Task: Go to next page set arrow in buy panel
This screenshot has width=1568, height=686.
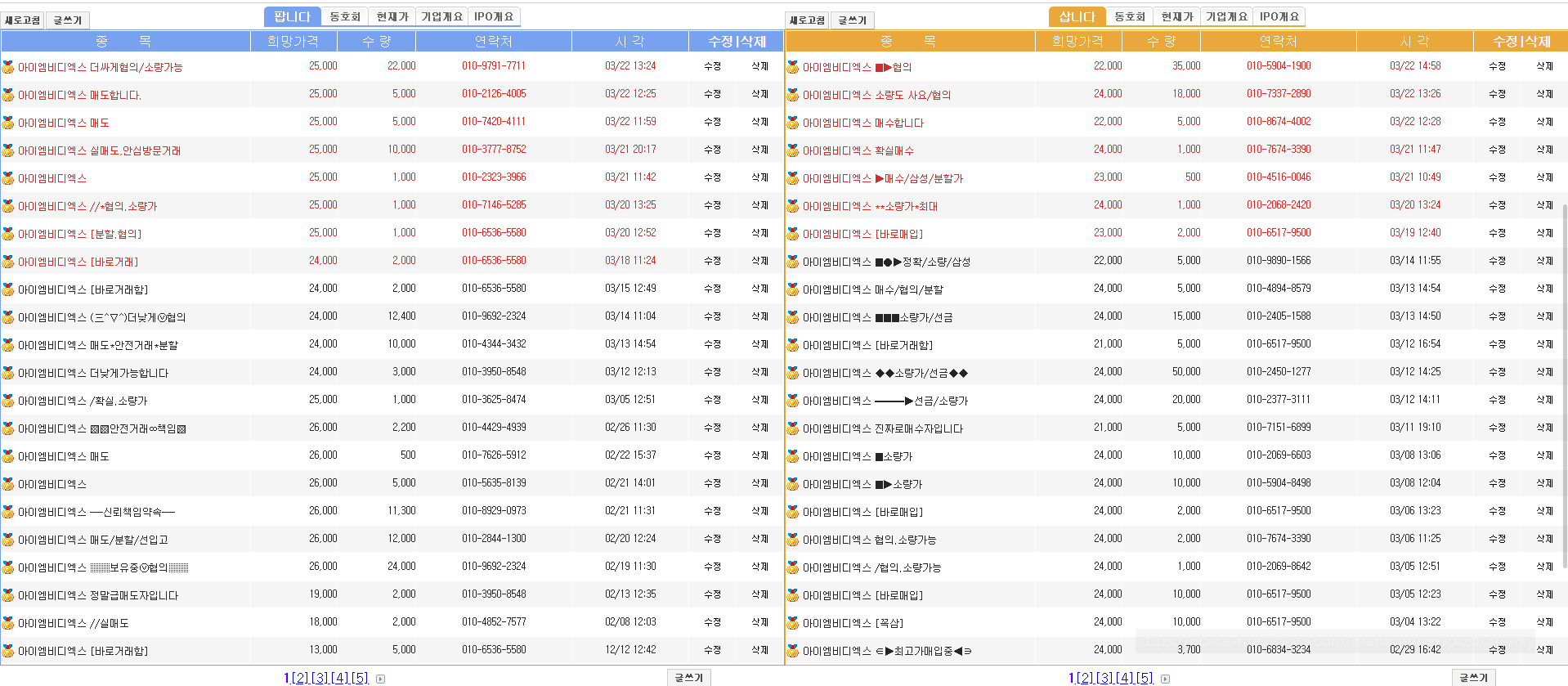Action: coord(1165,679)
